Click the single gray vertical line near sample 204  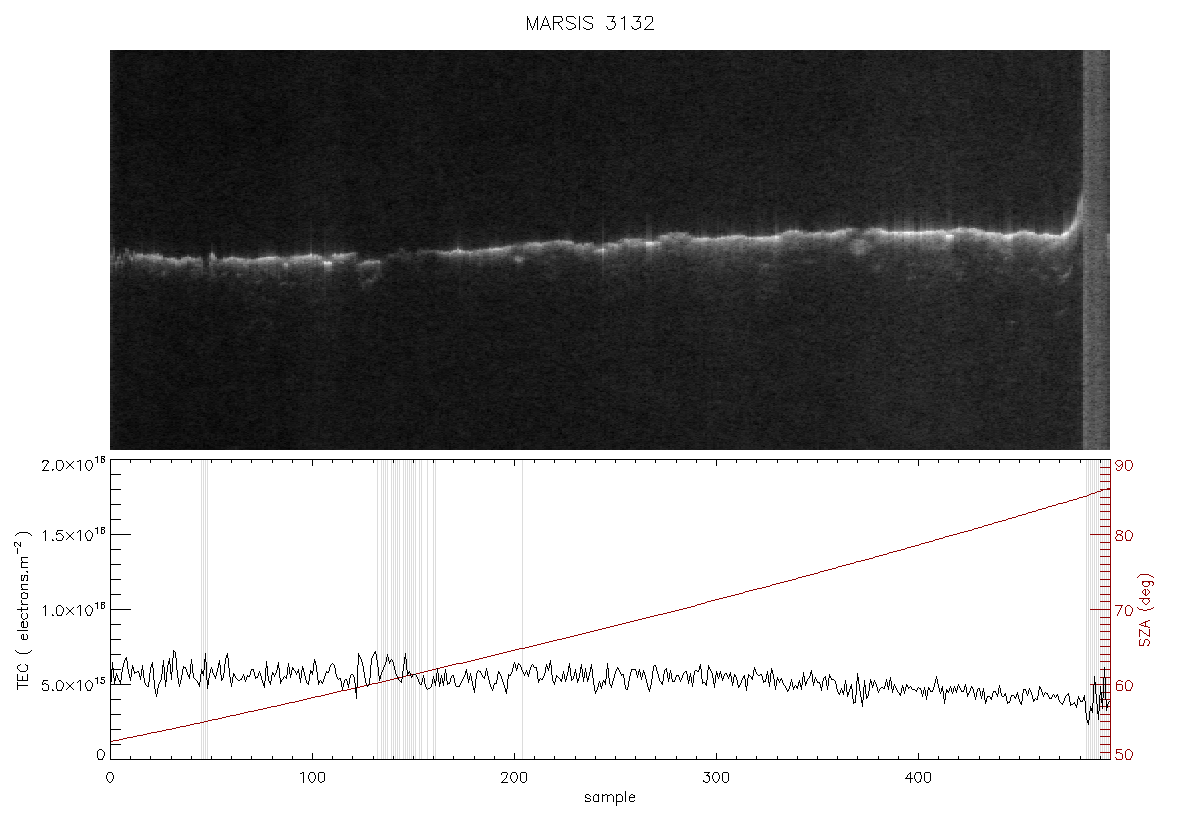[x=522, y=609]
